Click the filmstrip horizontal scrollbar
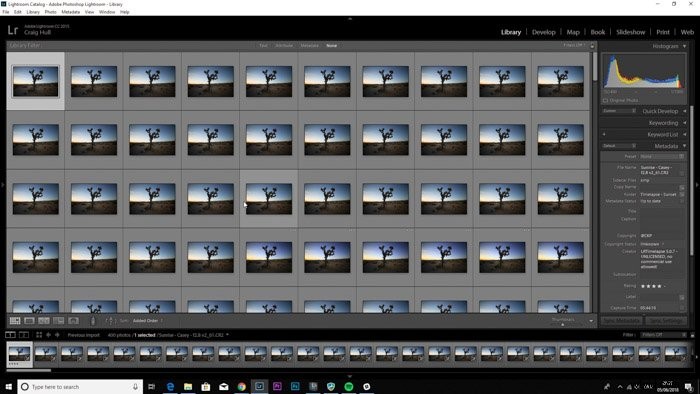Image resolution: width=700 pixels, height=394 pixels. pyautogui.click(x=29, y=370)
